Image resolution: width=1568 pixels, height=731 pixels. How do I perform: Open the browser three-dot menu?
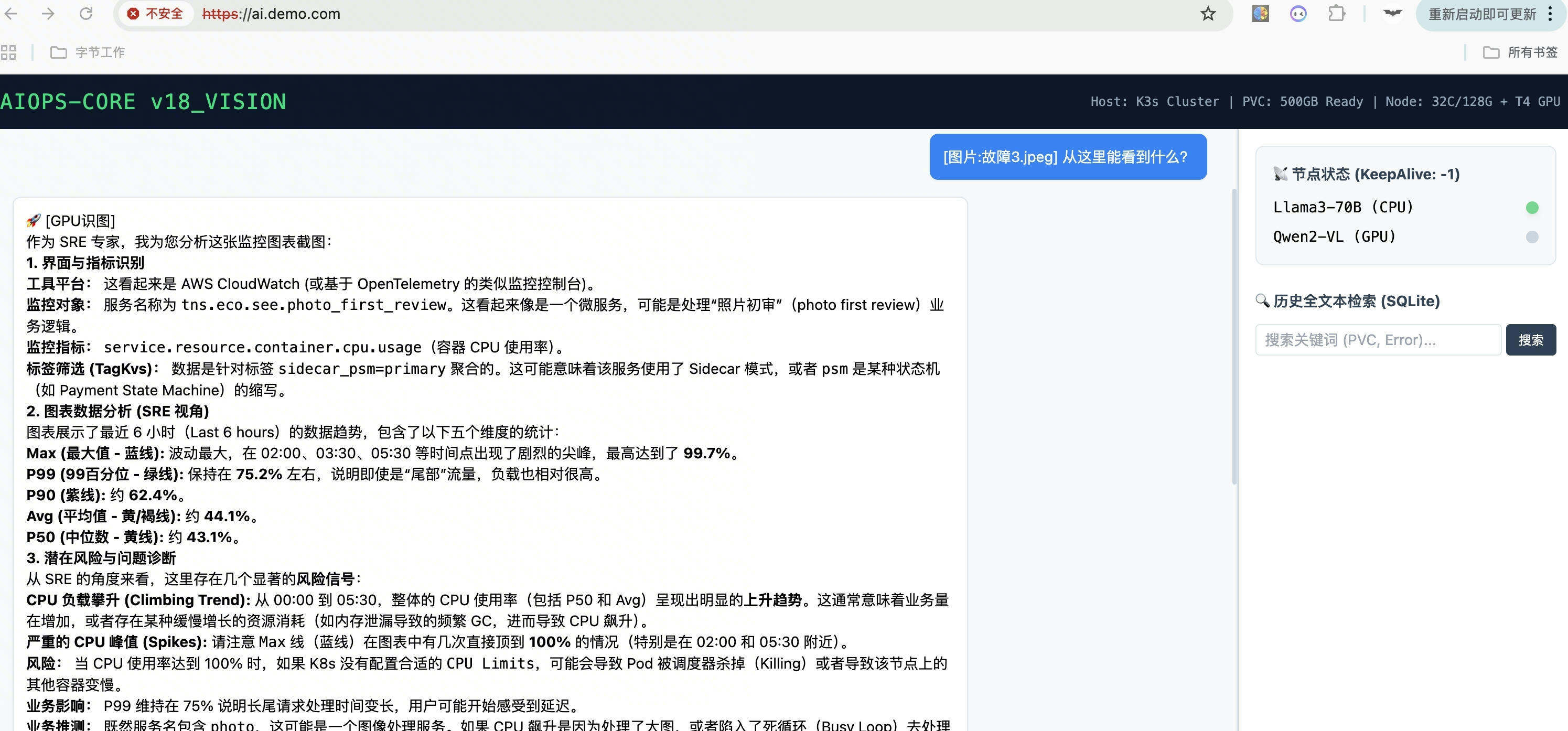pos(1550,15)
